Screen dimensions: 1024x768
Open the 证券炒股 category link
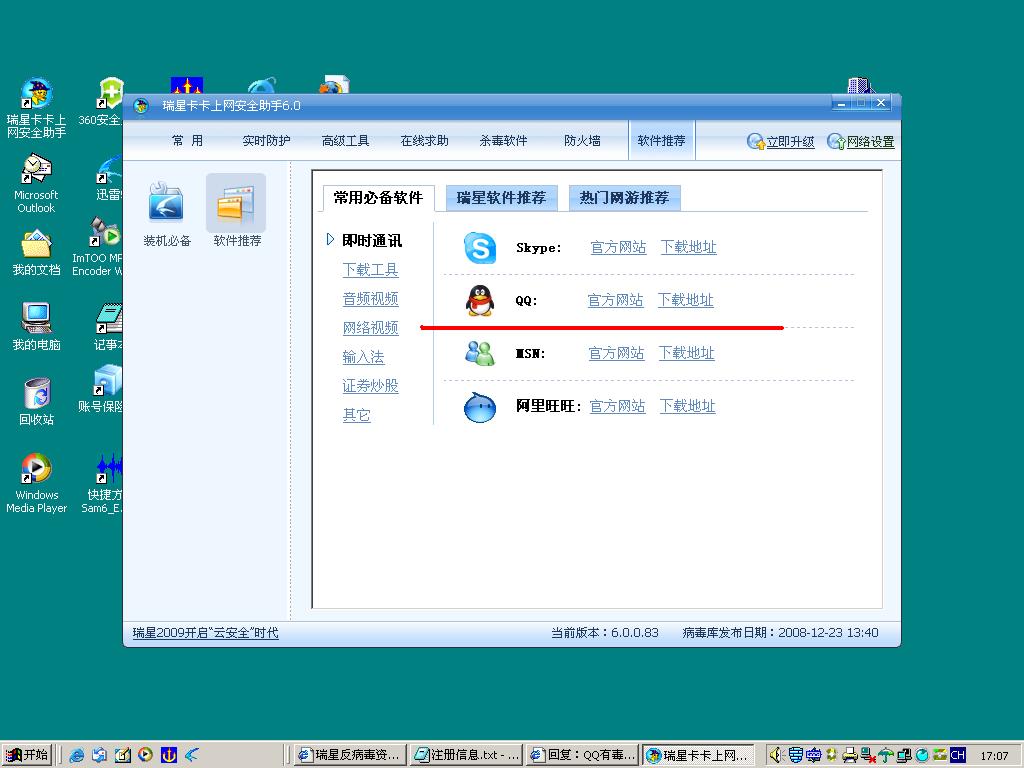point(370,386)
